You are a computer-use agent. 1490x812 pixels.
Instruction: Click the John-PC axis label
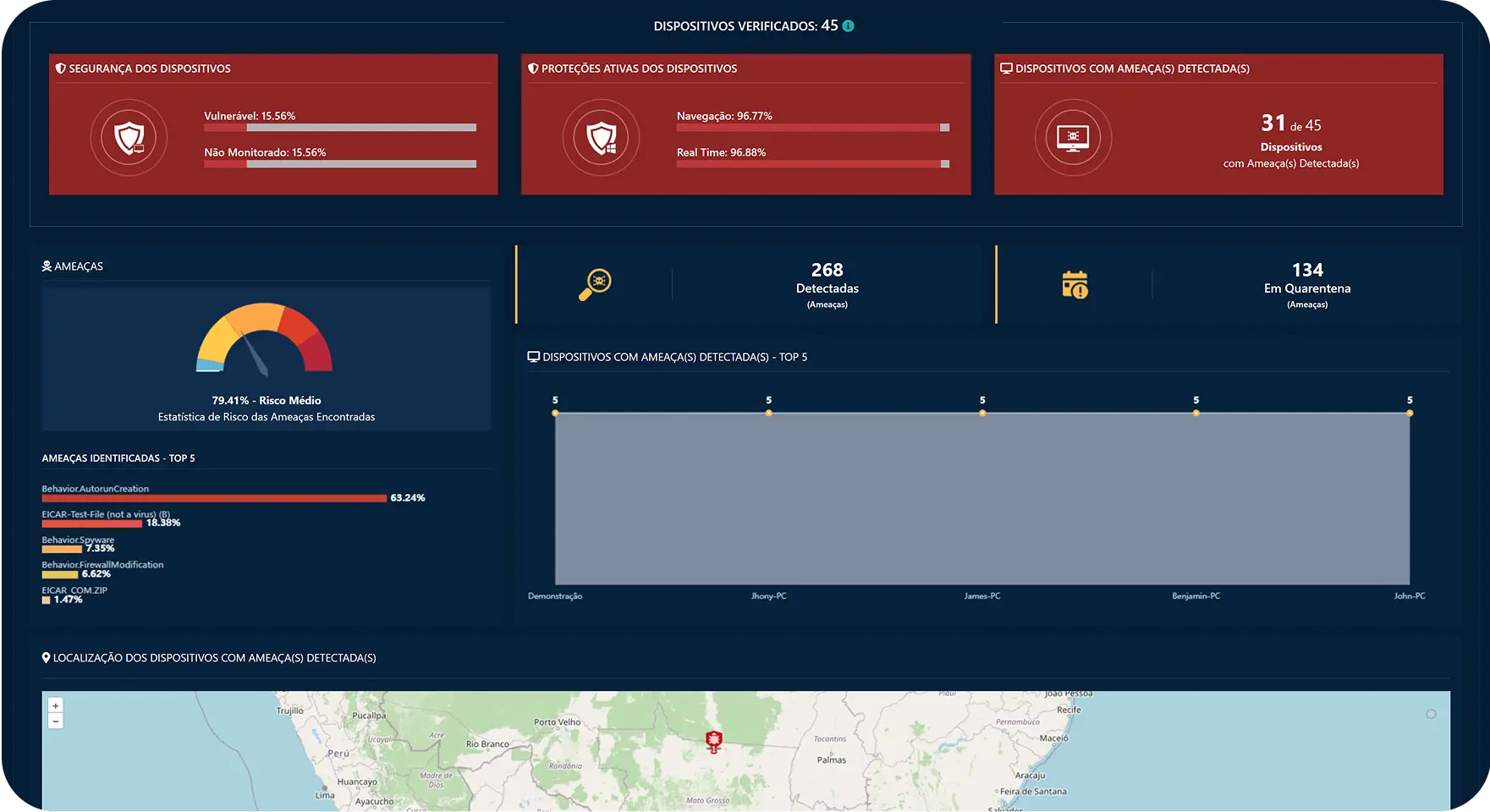coord(1410,596)
